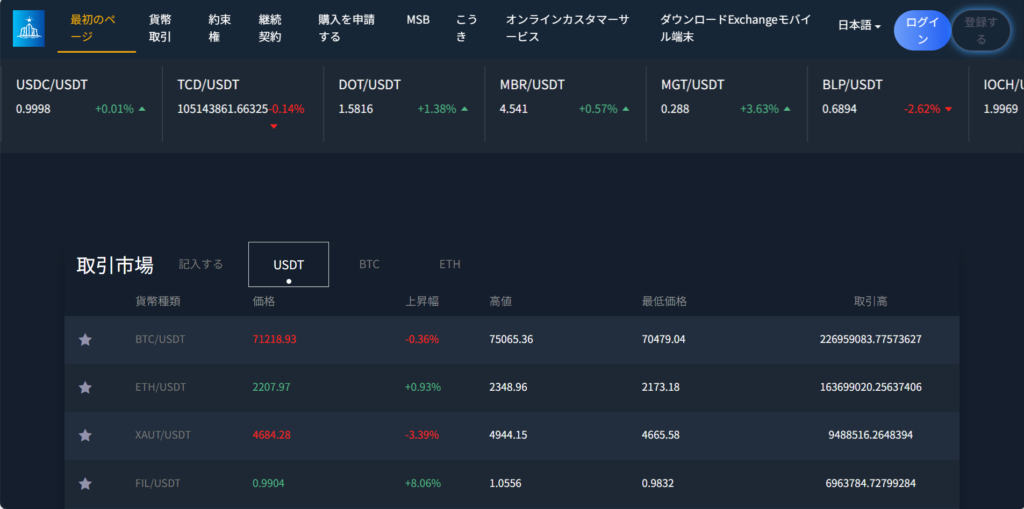Open オンラインカスタマーサービス link
This screenshot has height=509, width=1024.
coord(567,28)
